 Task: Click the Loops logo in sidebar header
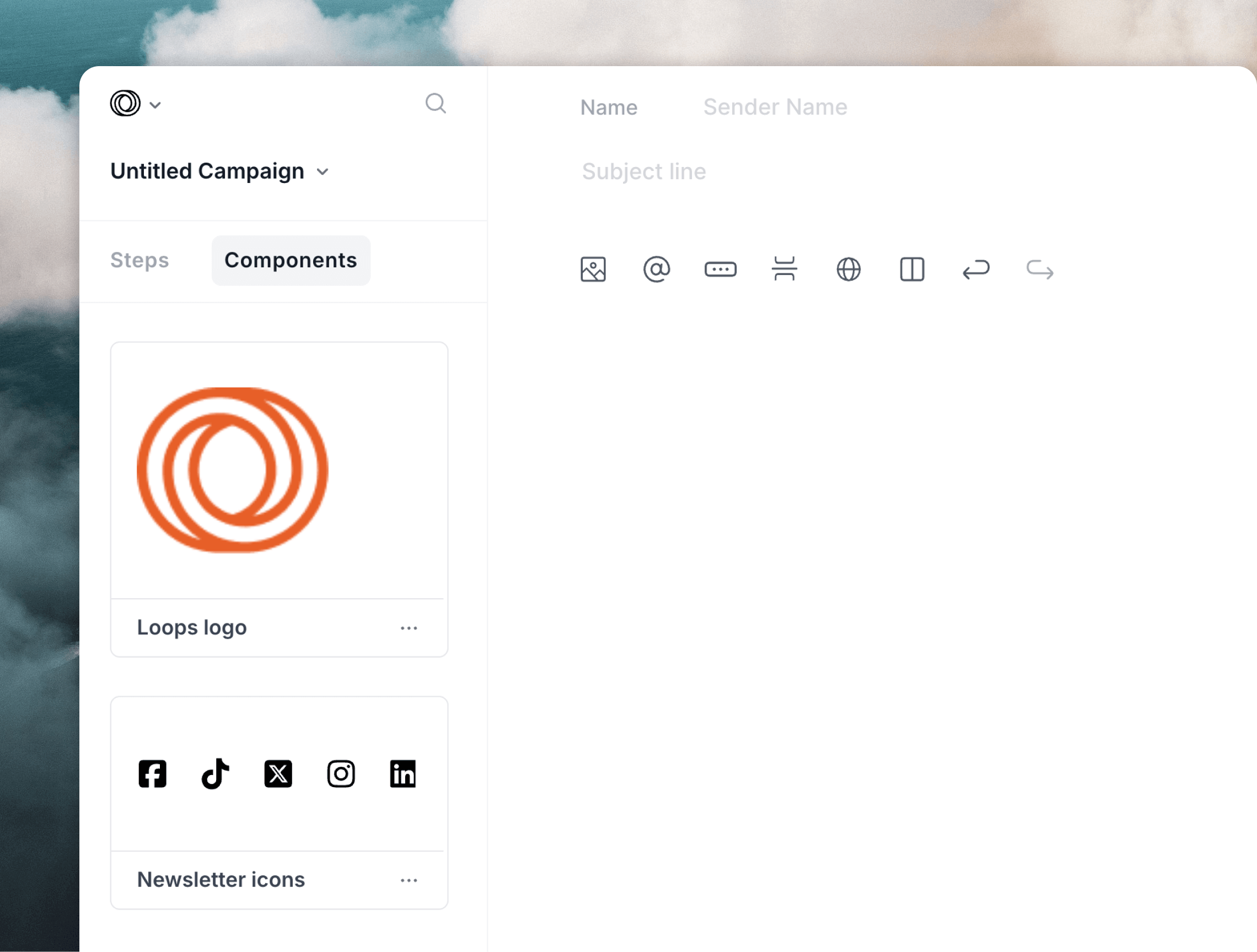pyautogui.click(x=125, y=104)
